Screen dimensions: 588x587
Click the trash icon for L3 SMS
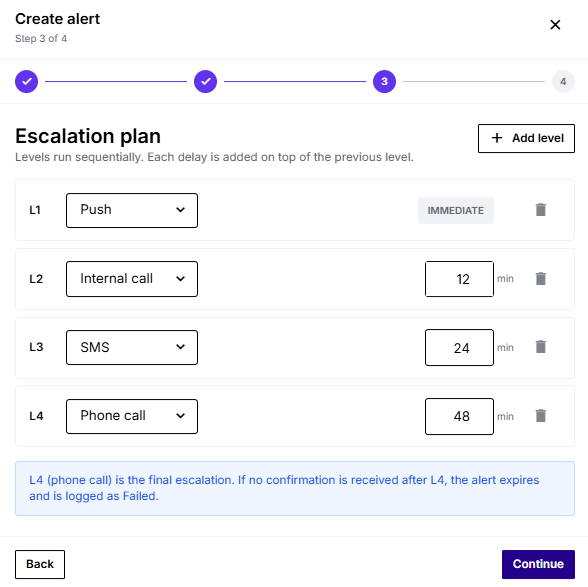pos(540,347)
